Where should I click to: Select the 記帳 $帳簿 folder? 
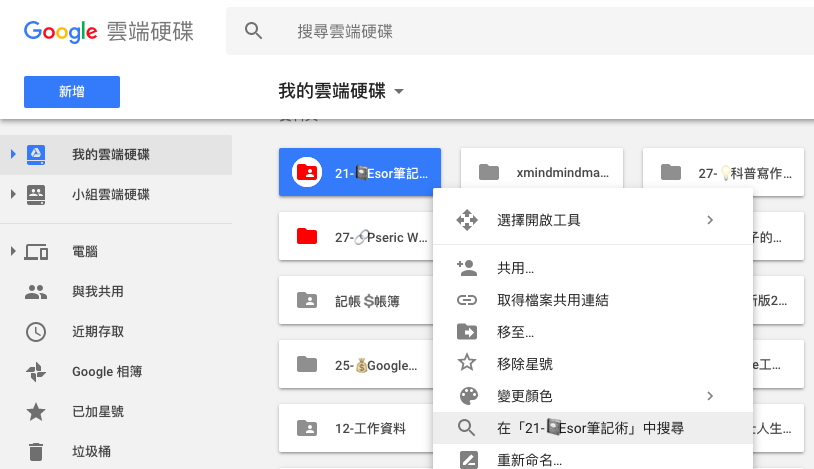tap(356, 300)
